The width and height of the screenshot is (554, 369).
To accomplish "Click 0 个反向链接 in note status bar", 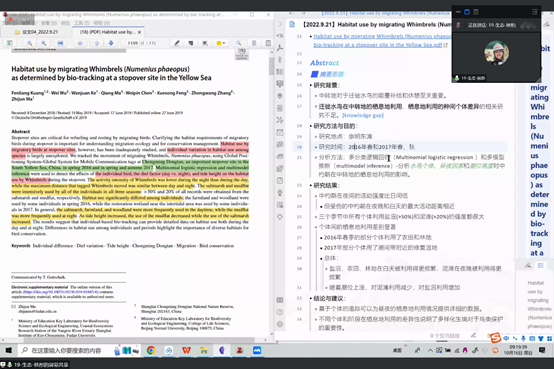I will click(x=445, y=335).
